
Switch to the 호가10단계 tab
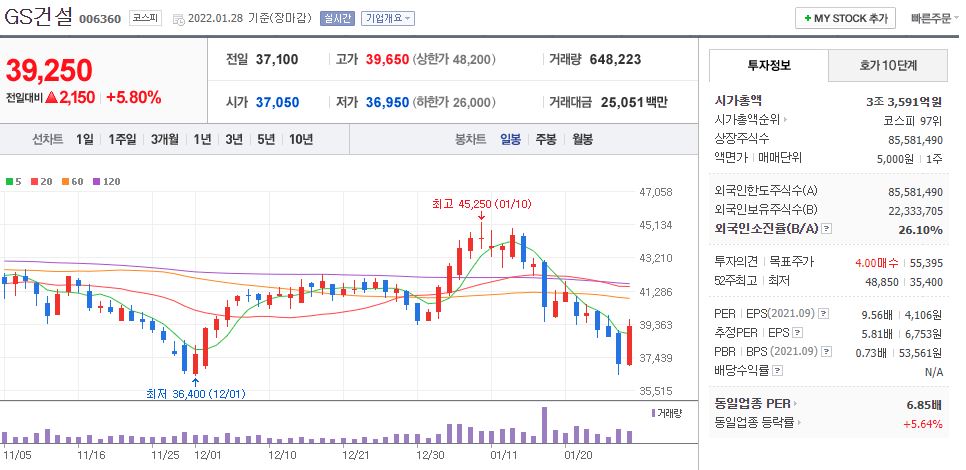tap(888, 65)
